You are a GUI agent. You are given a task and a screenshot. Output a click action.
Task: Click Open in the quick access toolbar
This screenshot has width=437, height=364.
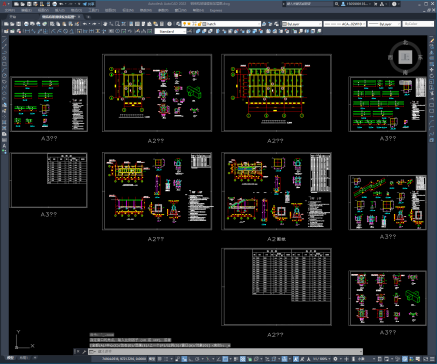(22, 4)
